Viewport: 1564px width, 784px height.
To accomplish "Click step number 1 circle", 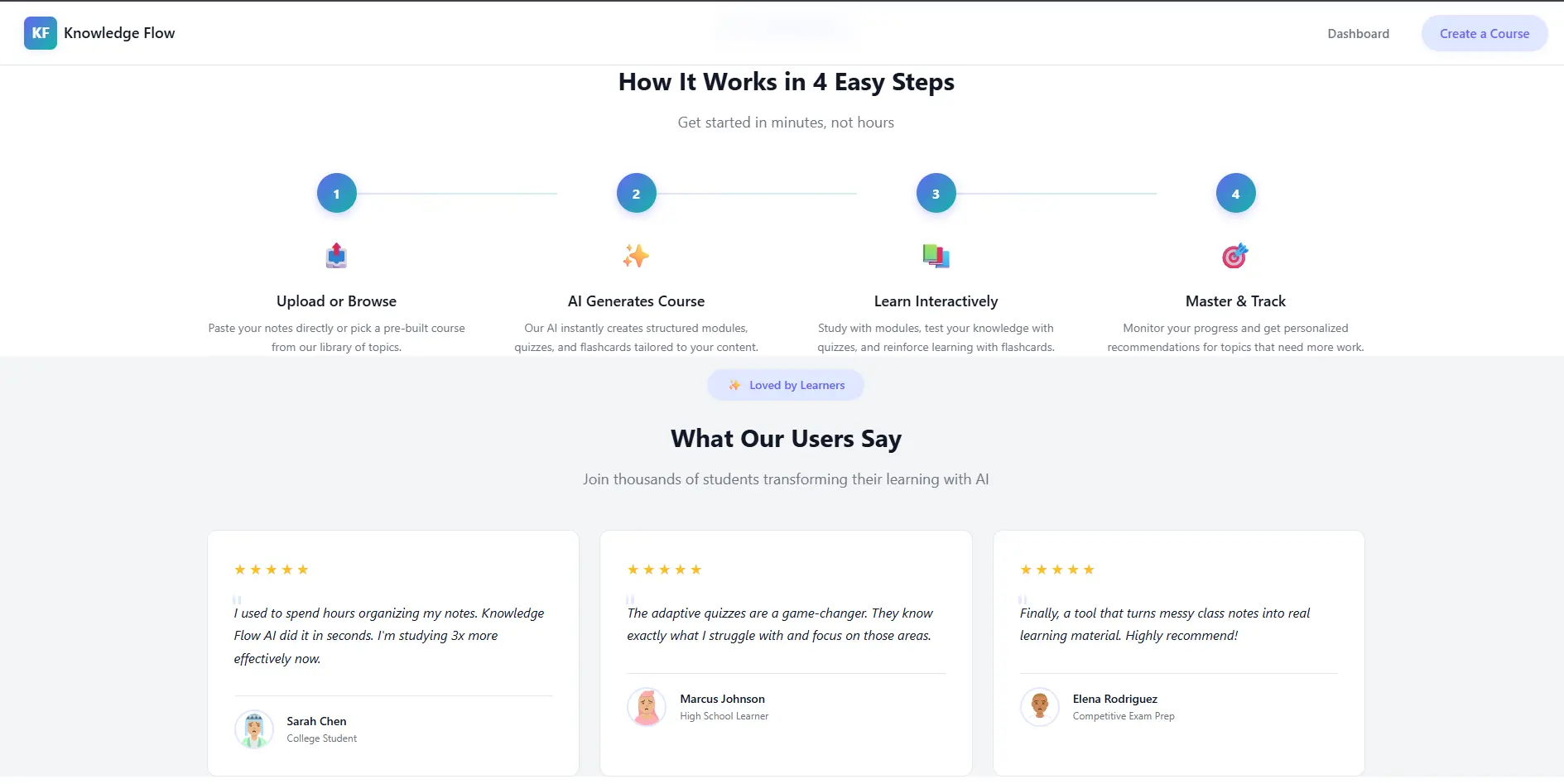I will tap(336, 193).
